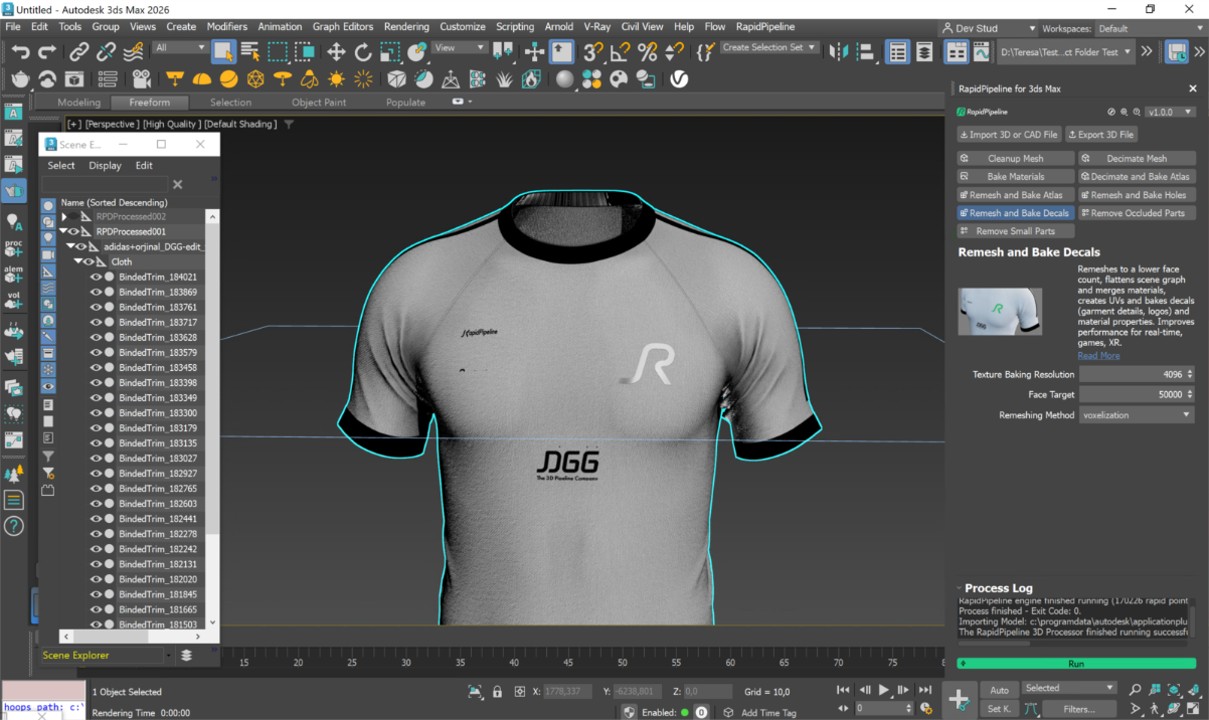Click the Zoom magnifier viewport icon

click(x=1135, y=690)
